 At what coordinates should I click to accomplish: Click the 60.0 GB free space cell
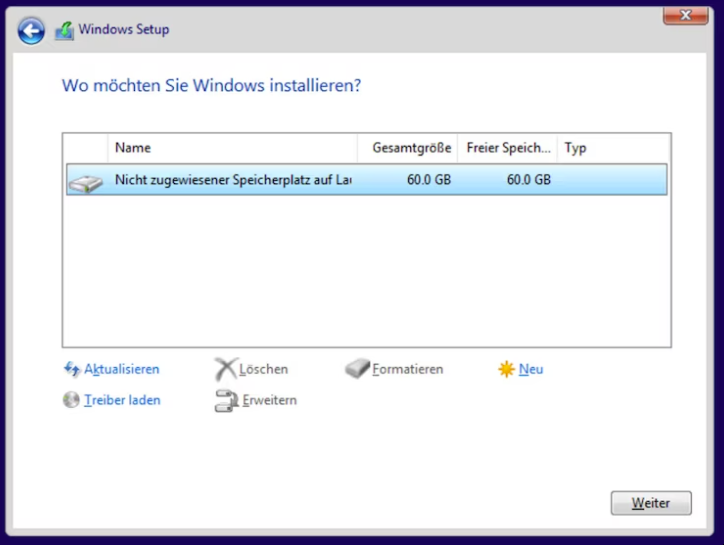click(x=529, y=180)
